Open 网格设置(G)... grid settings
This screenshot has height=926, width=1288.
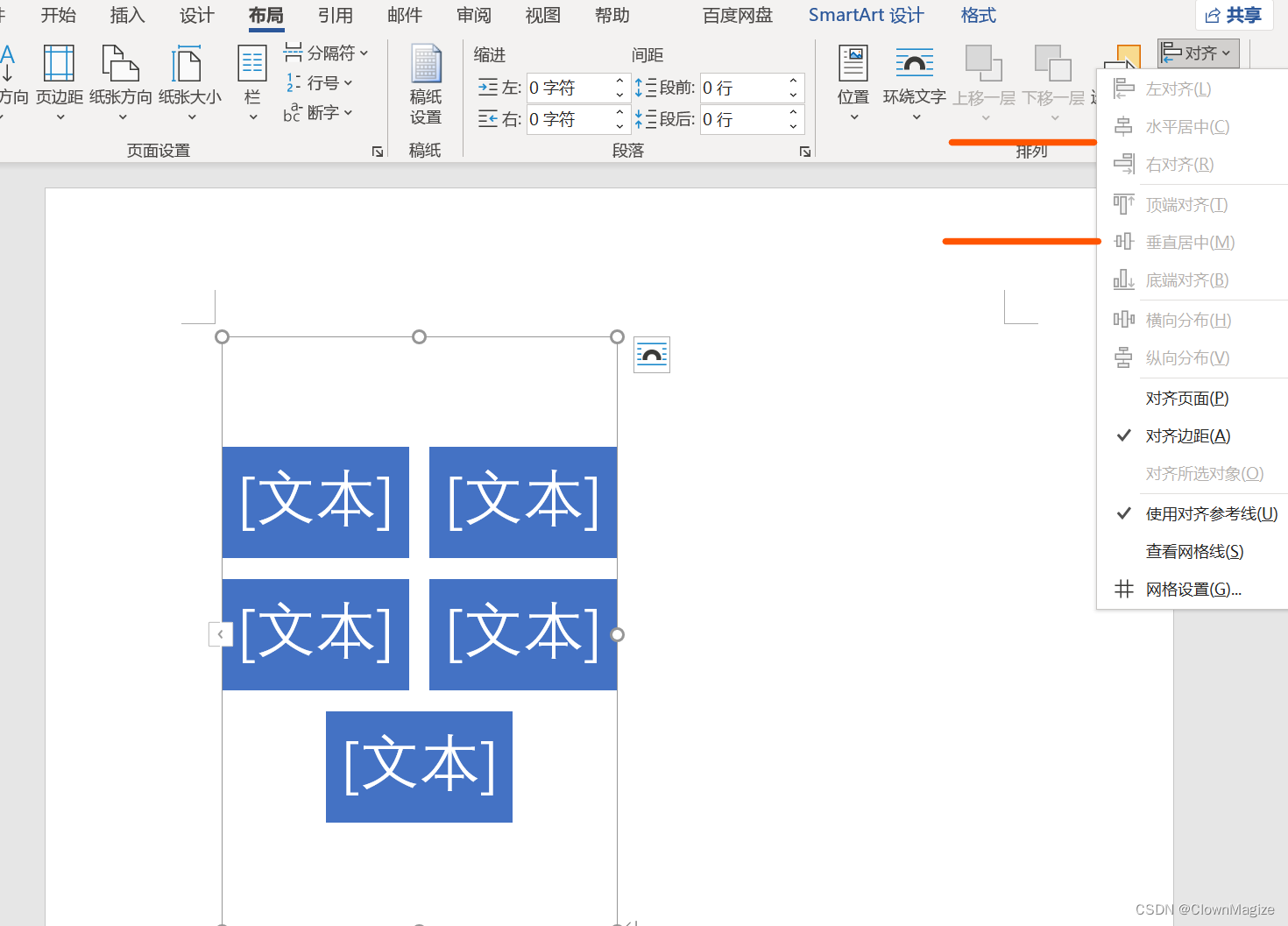coord(1192,590)
